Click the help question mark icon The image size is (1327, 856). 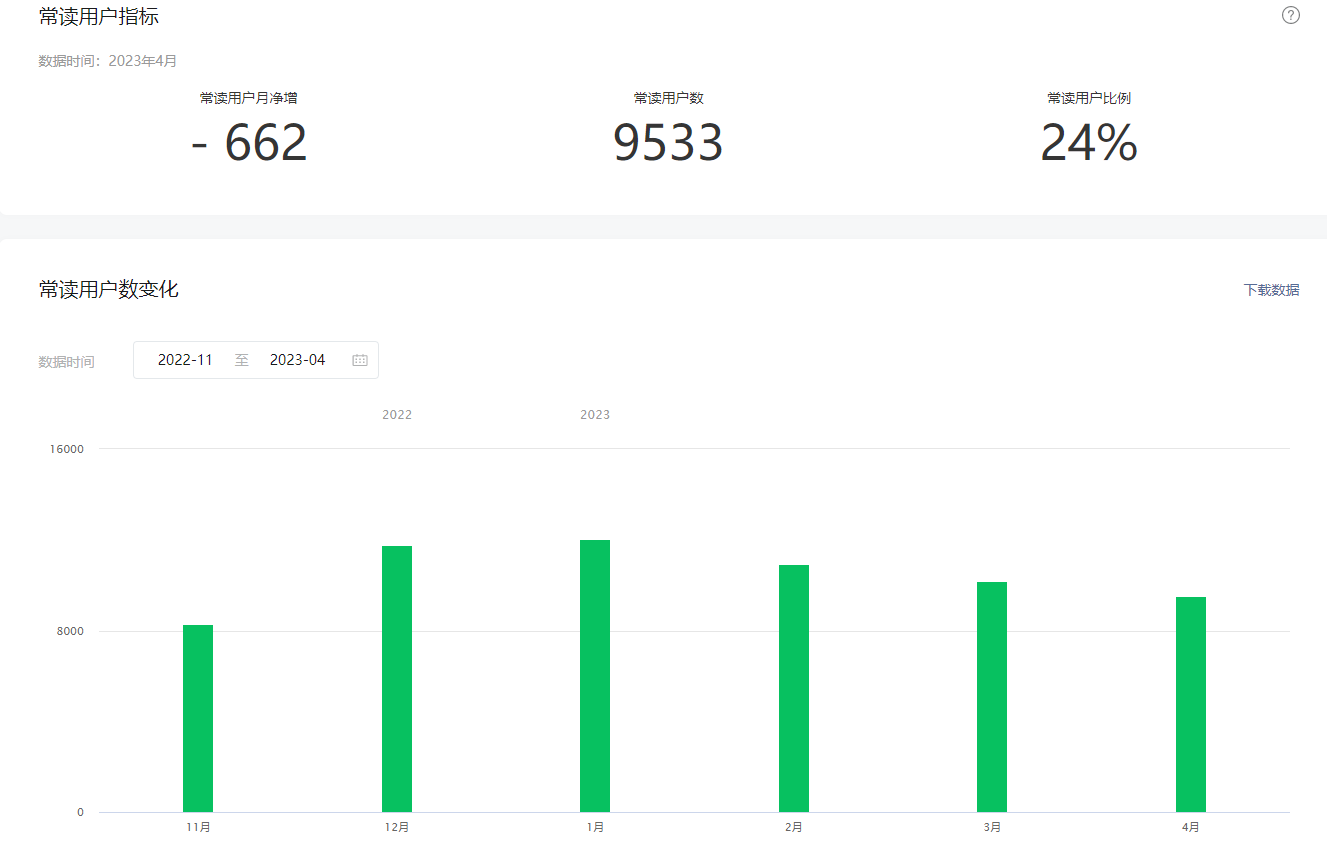1291,15
